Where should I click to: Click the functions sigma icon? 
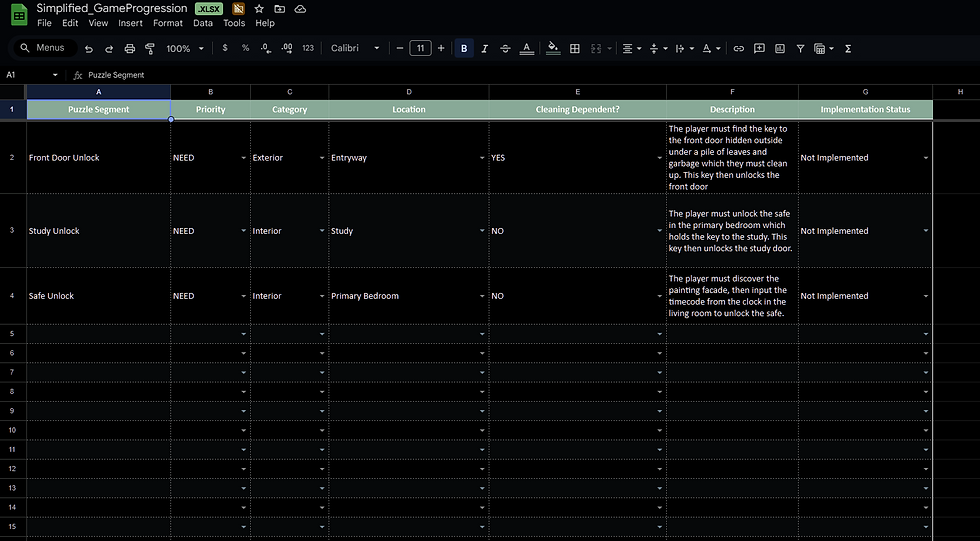[848, 48]
